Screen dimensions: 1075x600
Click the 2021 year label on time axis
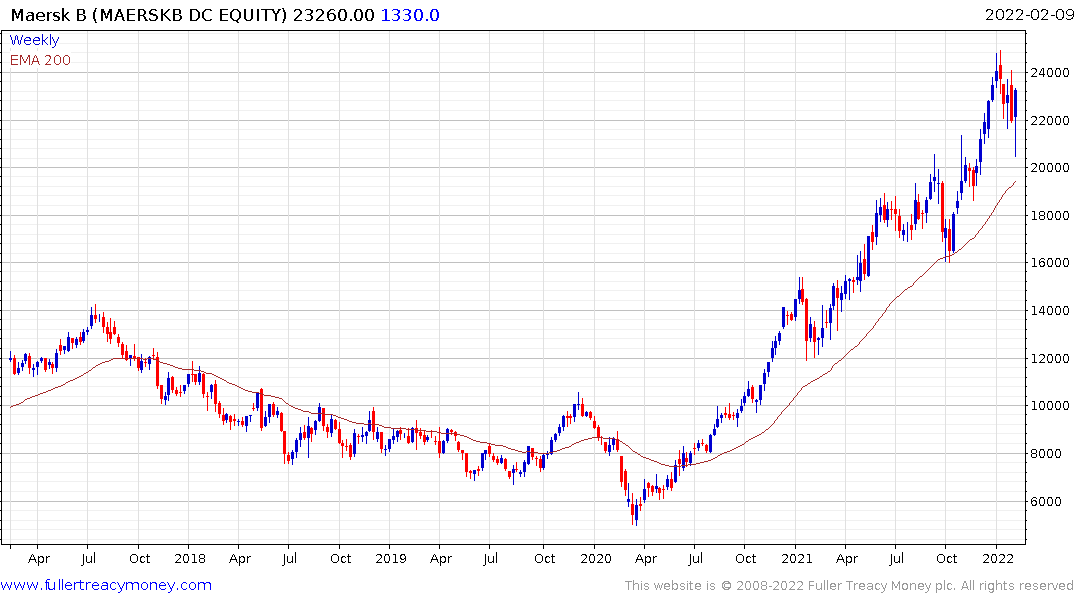[x=797, y=559]
